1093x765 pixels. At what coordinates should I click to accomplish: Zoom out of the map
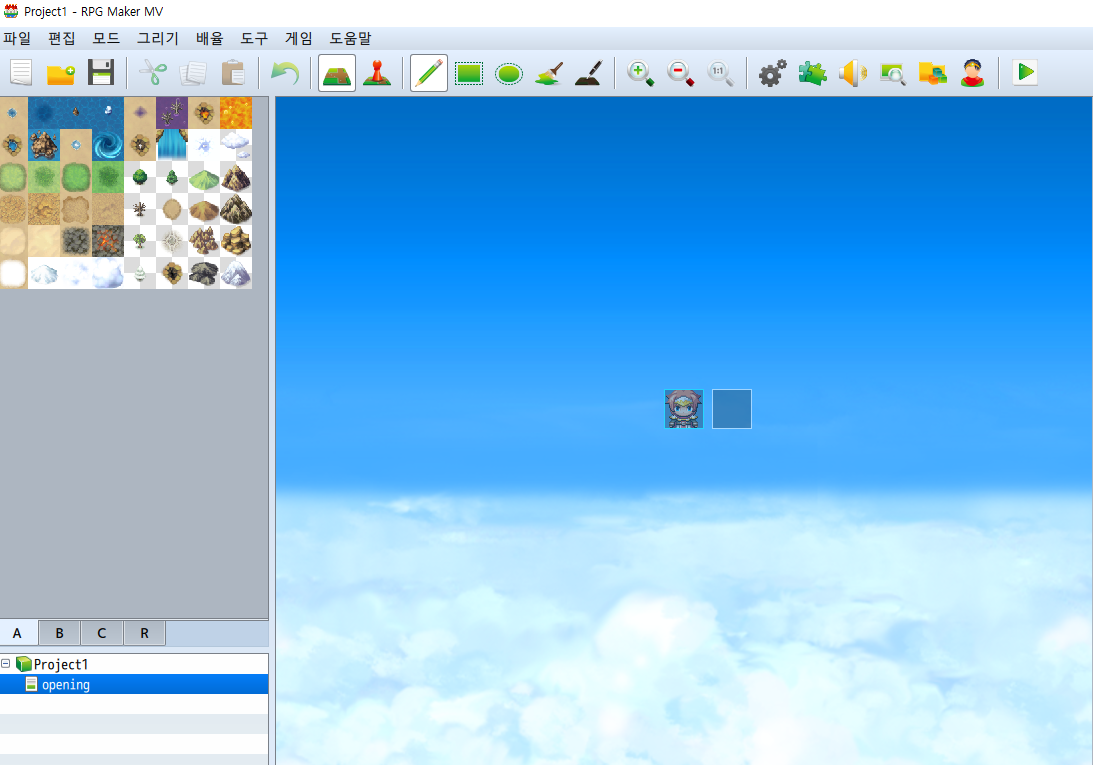pyautogui.click(x=680, y=73)
